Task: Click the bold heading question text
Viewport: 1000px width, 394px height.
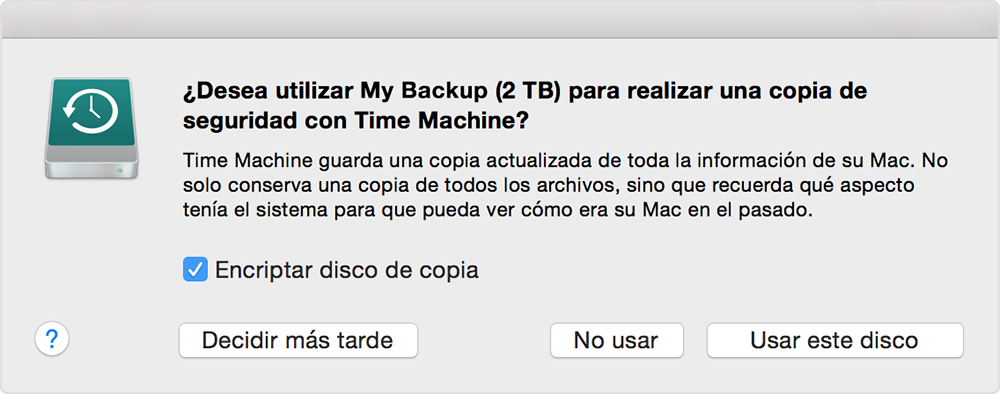Action: click(x=525, y=106)
